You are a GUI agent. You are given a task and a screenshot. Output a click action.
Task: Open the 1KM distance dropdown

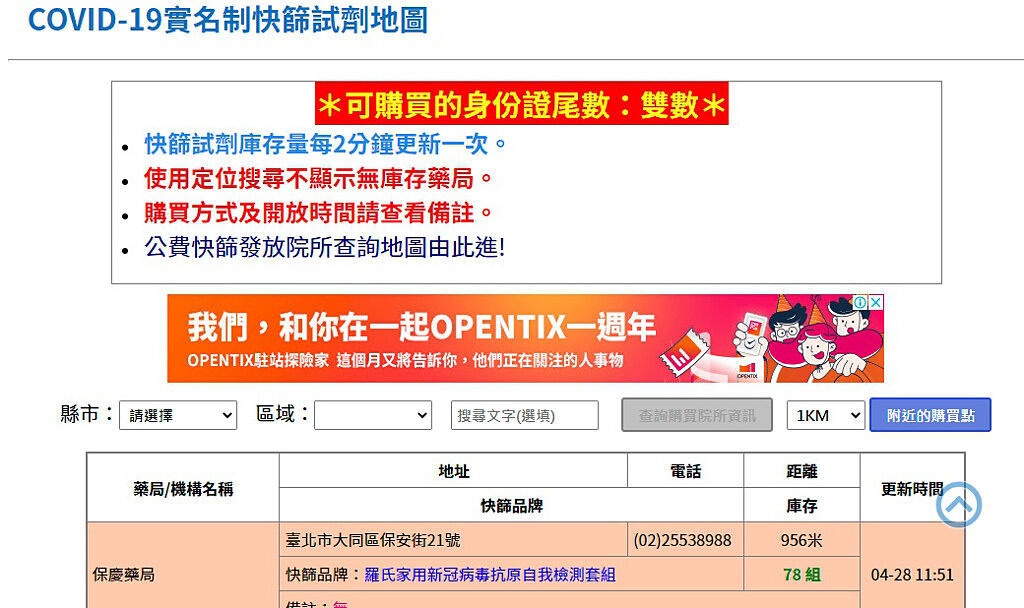click(x=825, y=415)
